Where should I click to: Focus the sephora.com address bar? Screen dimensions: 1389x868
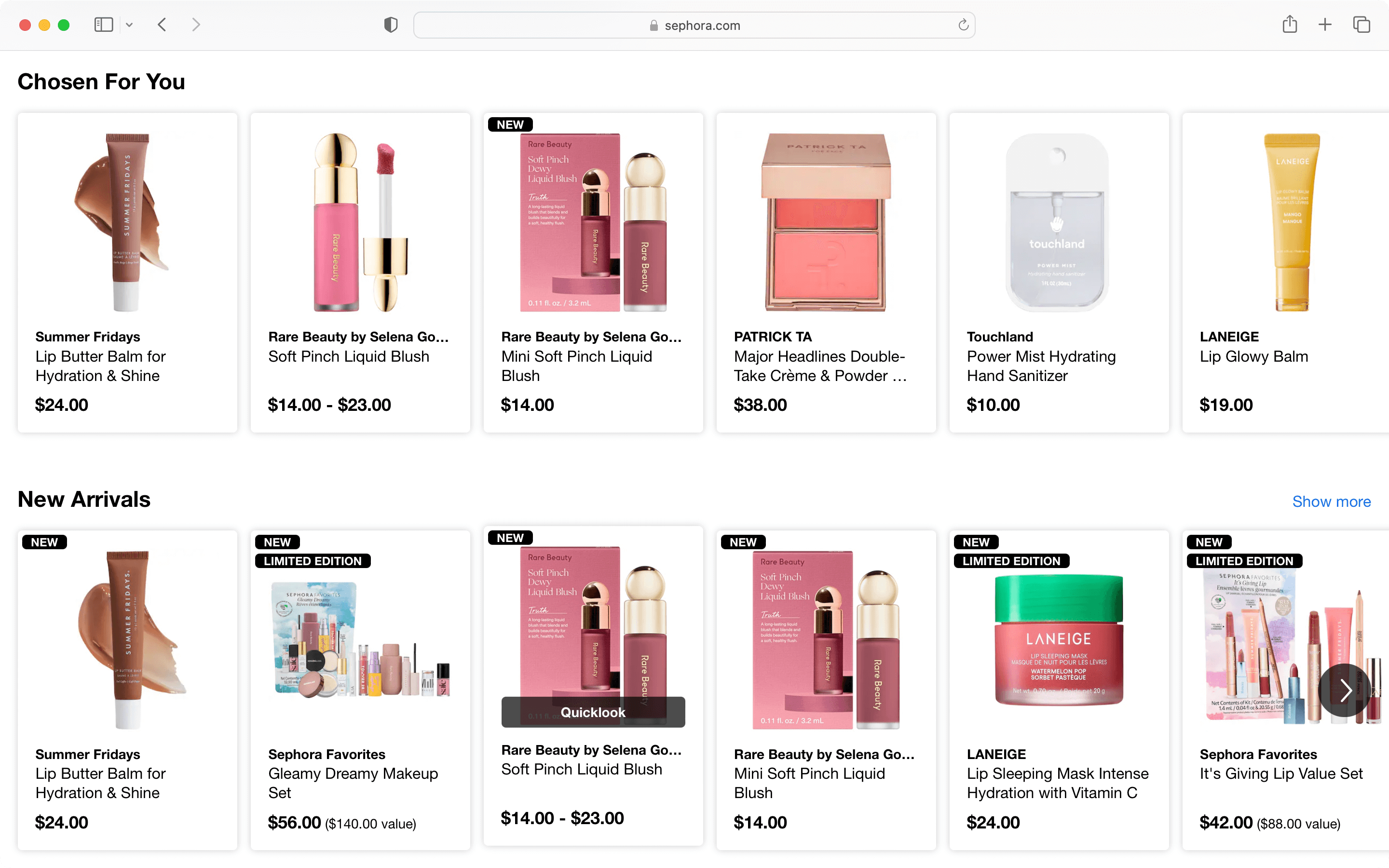pos(694,25)
